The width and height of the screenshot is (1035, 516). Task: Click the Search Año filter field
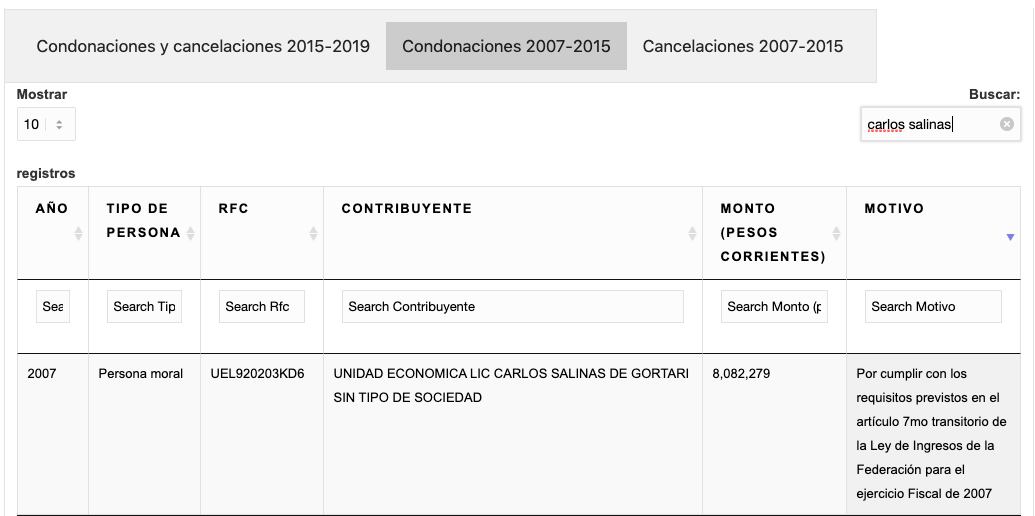coord(53,307)
